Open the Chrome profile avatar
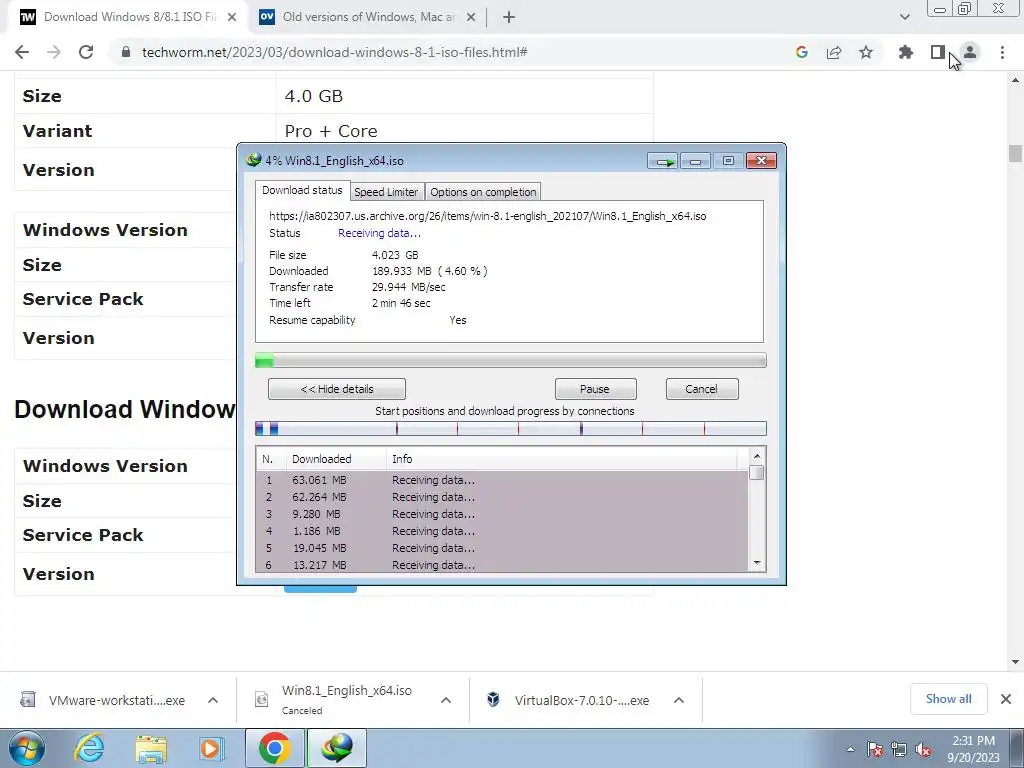The height and width of the screenshot is (768, 1024). [970, 52]
